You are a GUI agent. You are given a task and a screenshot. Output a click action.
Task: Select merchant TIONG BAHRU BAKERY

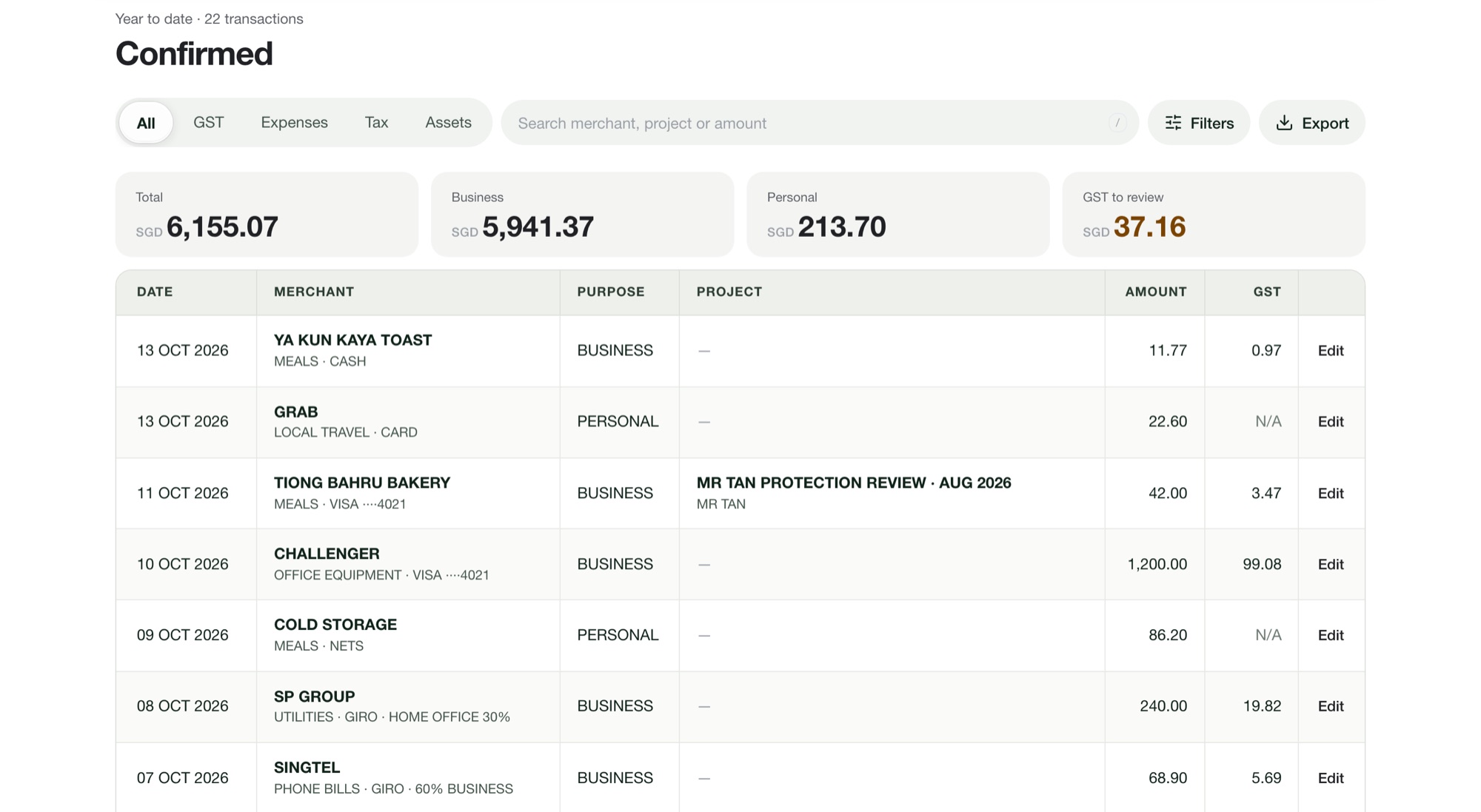click(x=362, y=483)
